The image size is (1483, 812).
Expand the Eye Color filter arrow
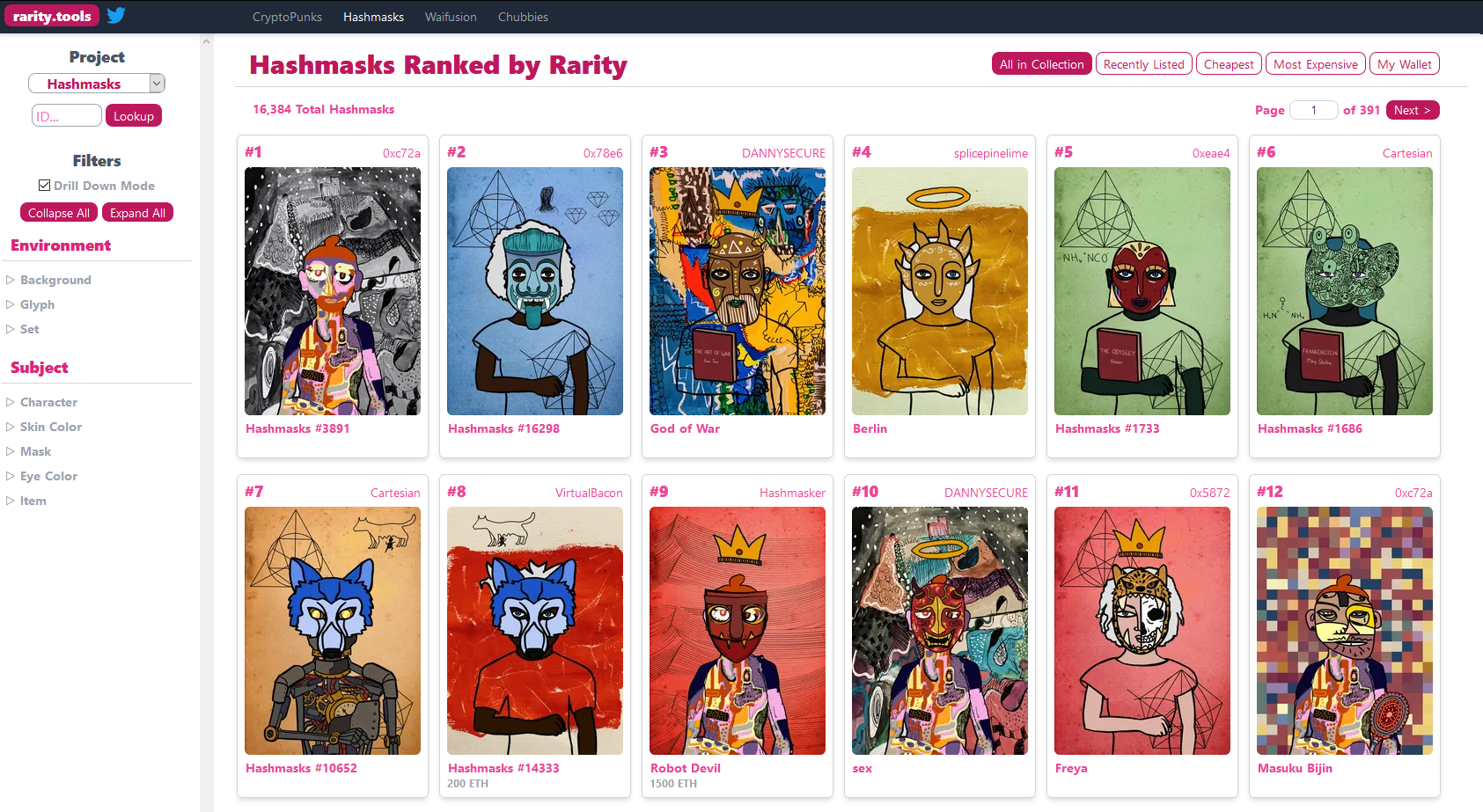(11, 476)
